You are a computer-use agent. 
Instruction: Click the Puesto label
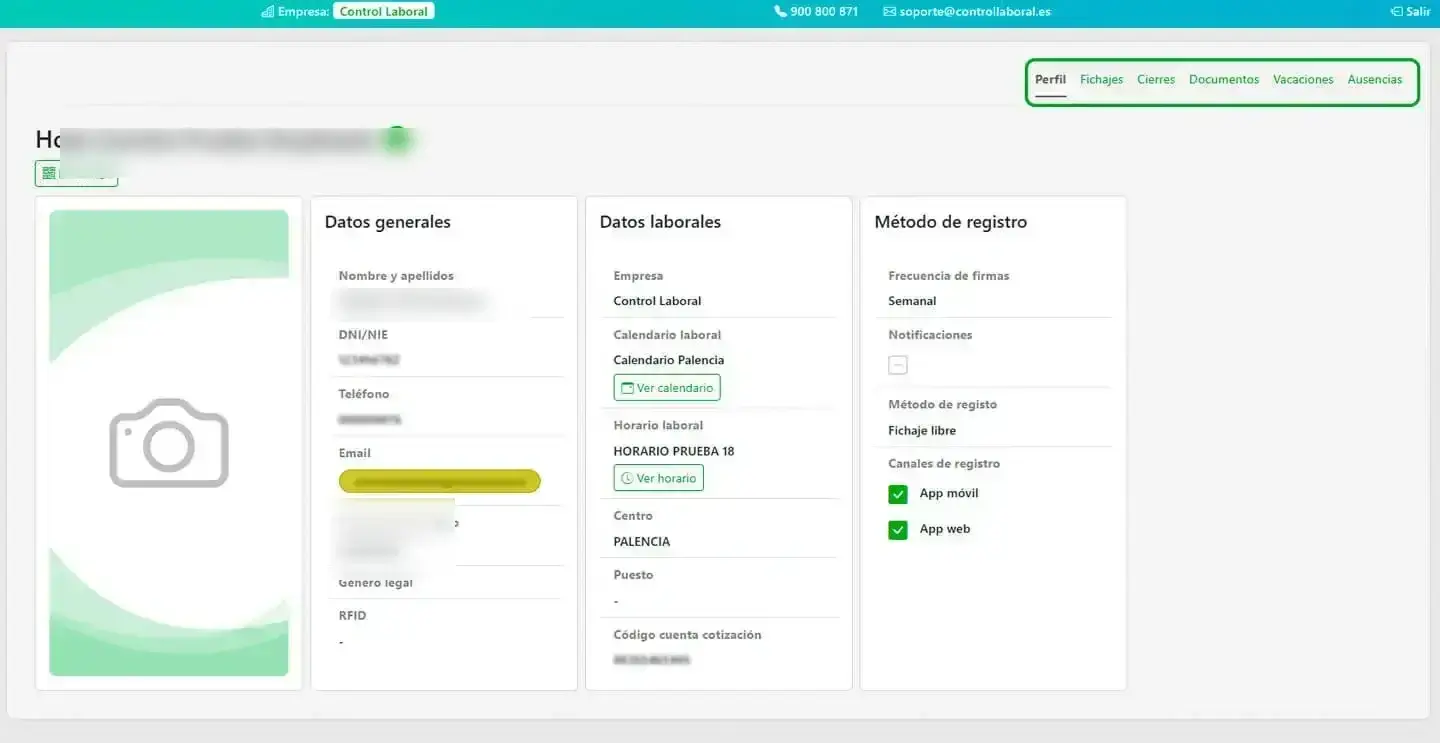(634, 575)
